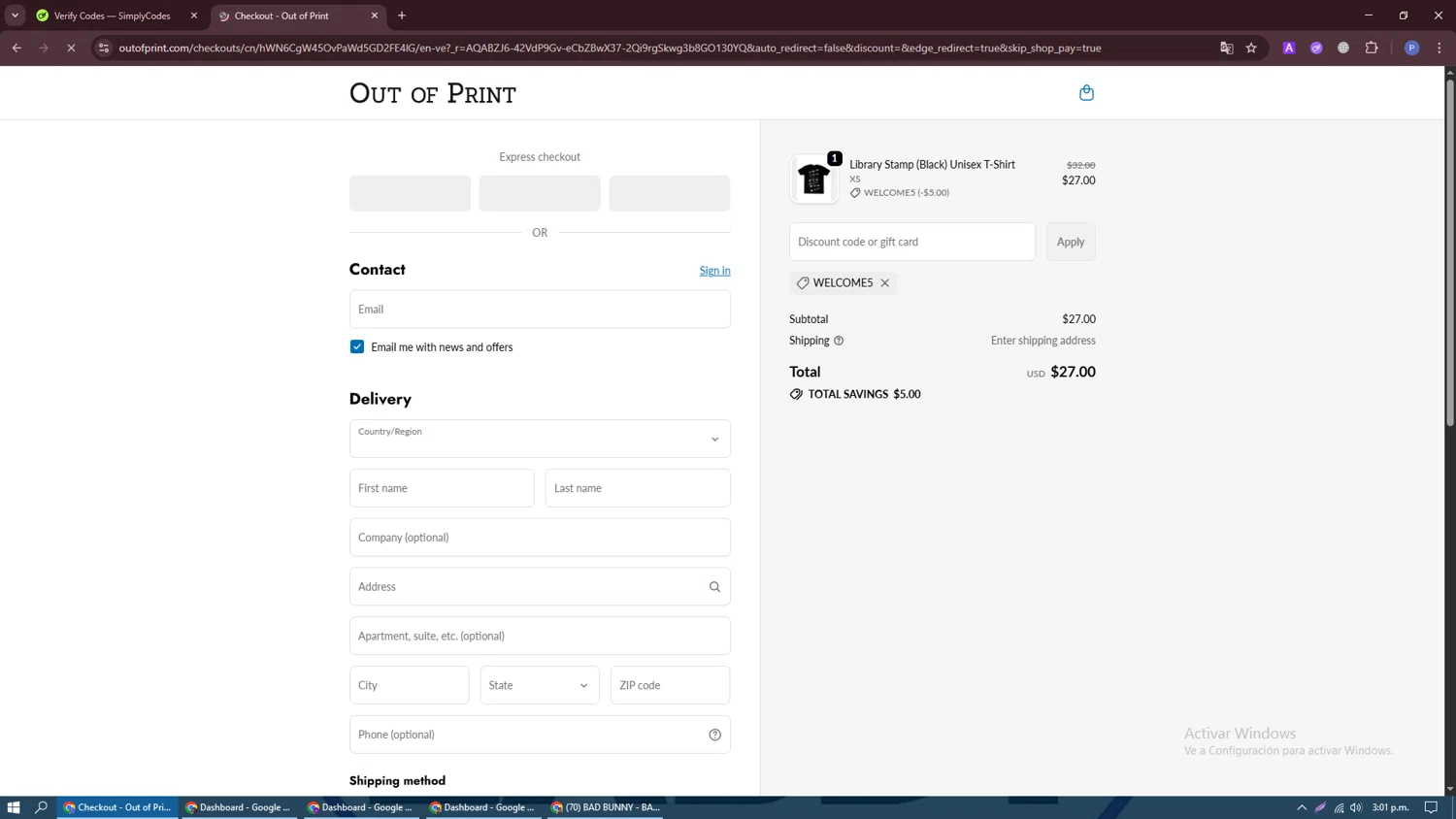Open the Chrome profile avatar

[1411, 48]
